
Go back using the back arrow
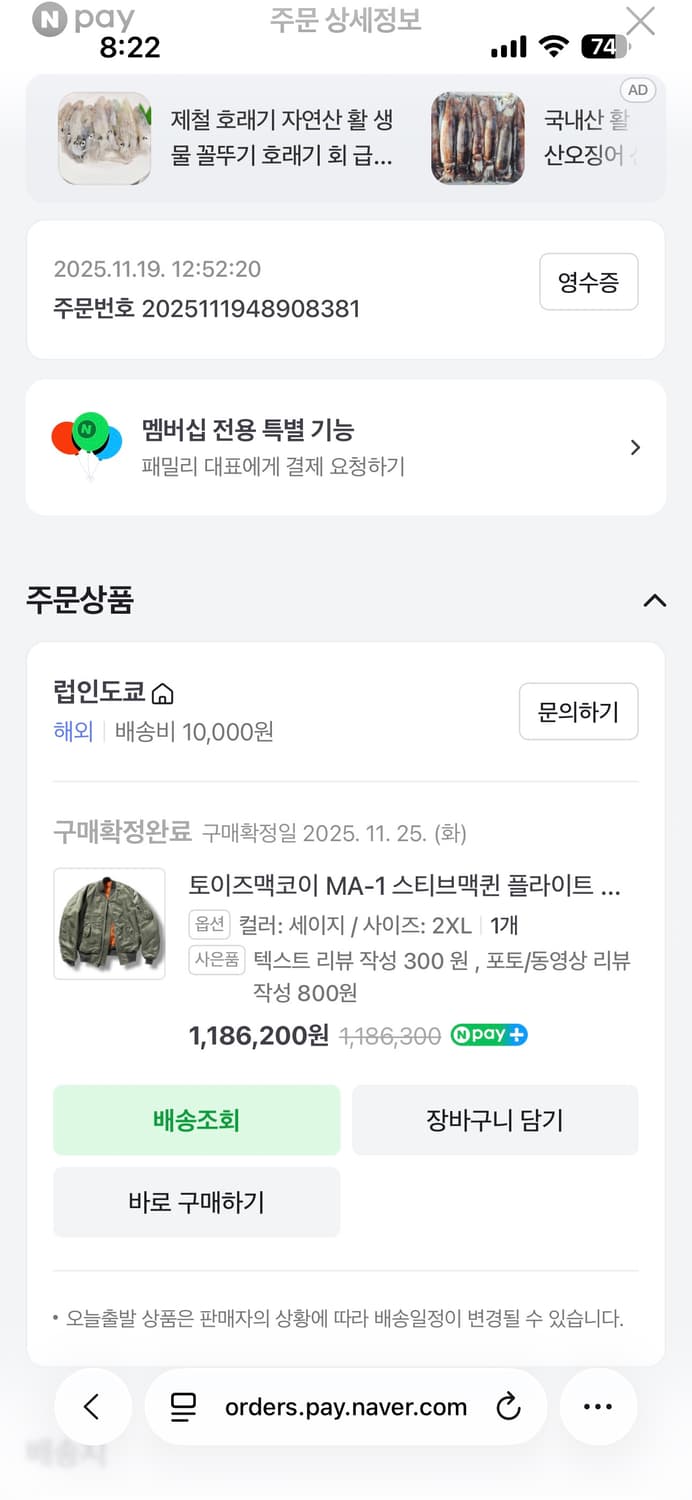point(92,1406)
